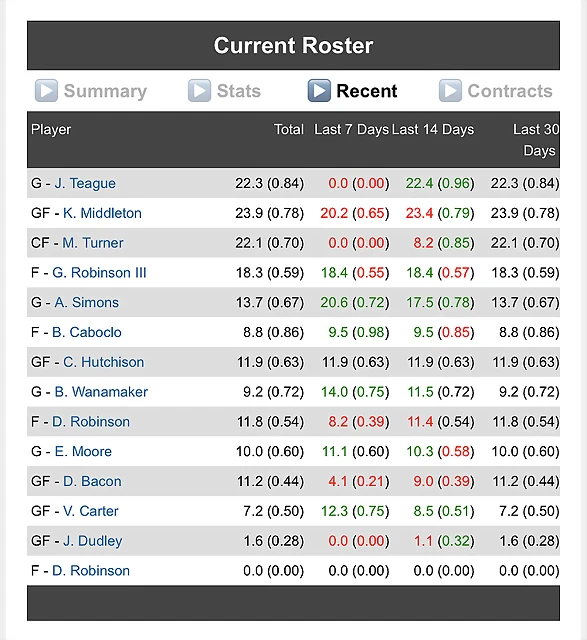Screen dimensions: 587x640
Task: Open G. Robinson III link
Action: (99, 273)
